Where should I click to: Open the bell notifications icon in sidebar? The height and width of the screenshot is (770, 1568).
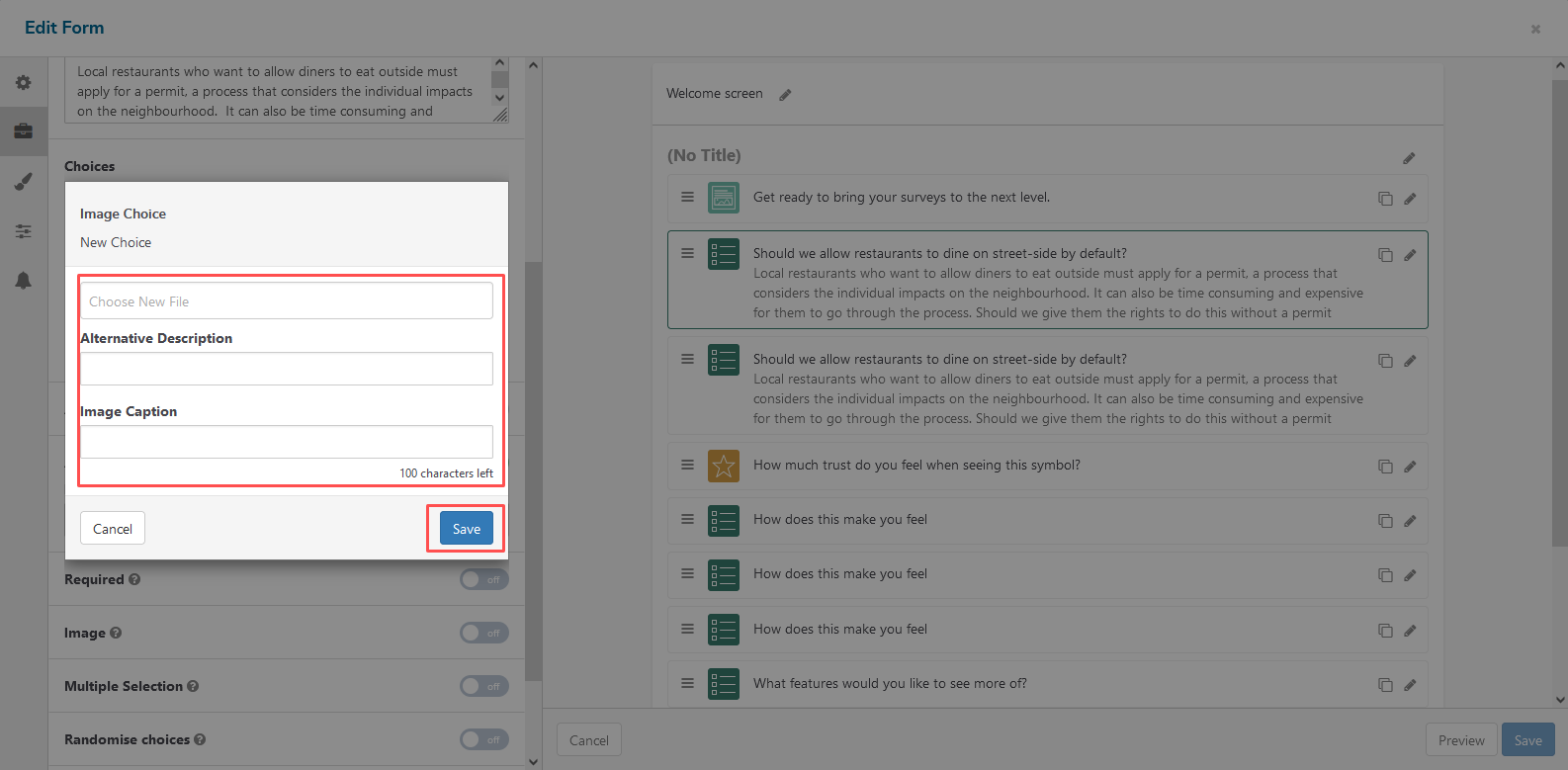pos(24,281)
